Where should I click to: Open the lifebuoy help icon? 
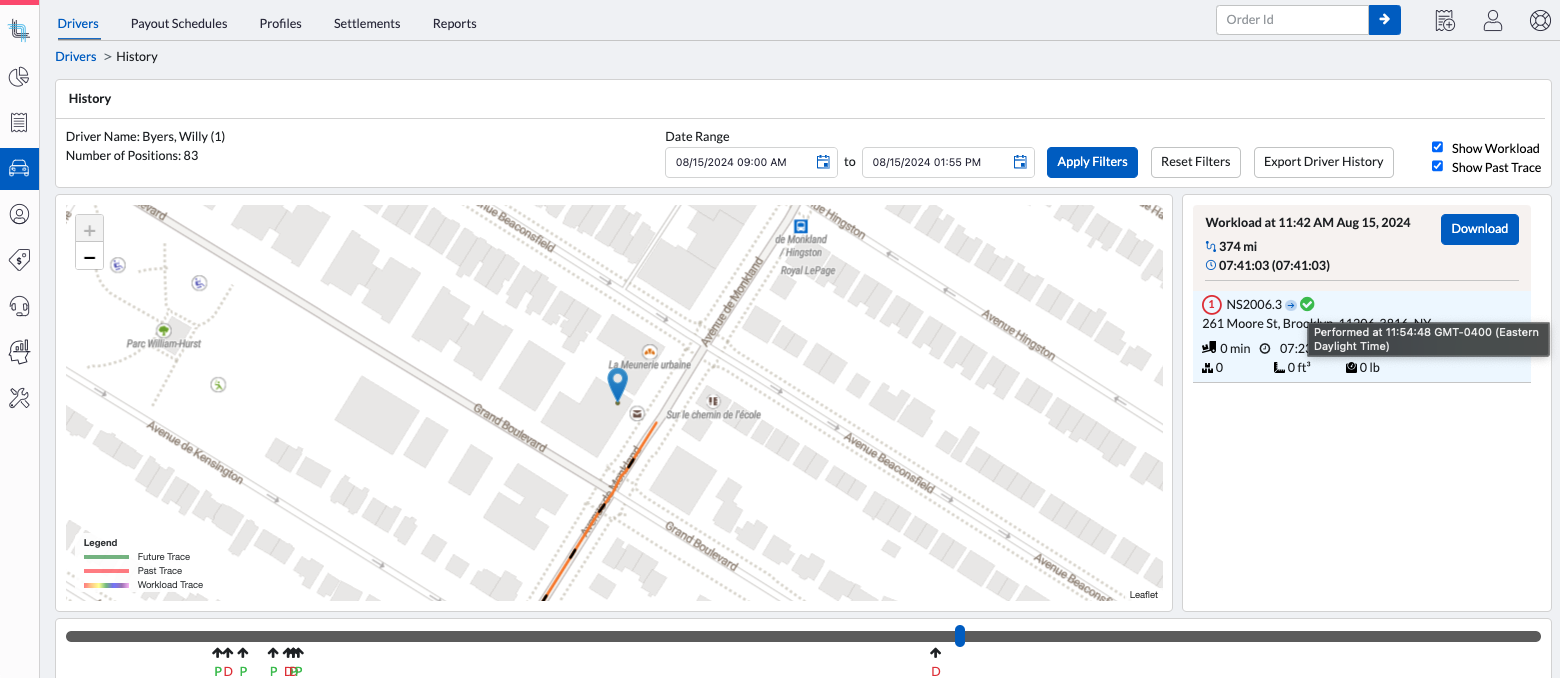[x=1541, y=20]
